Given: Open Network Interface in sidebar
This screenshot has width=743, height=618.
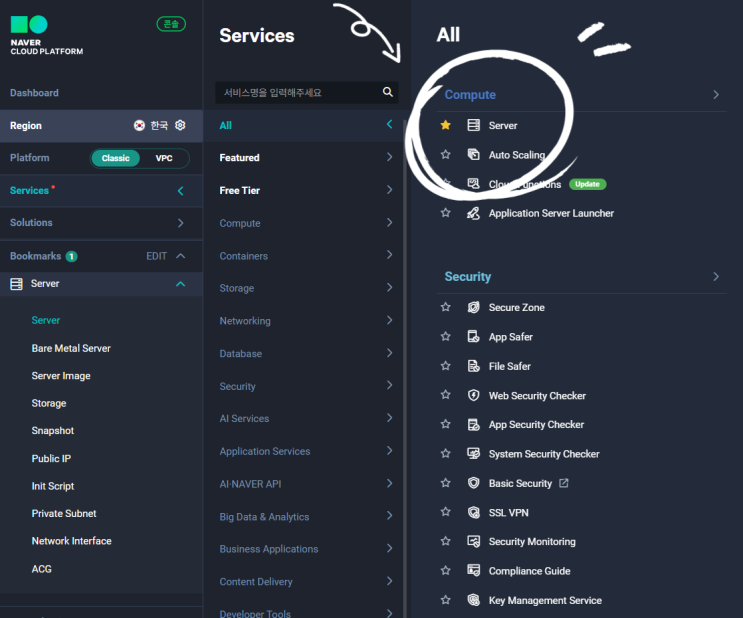Looking at the screenshot, I should (72, 541).
